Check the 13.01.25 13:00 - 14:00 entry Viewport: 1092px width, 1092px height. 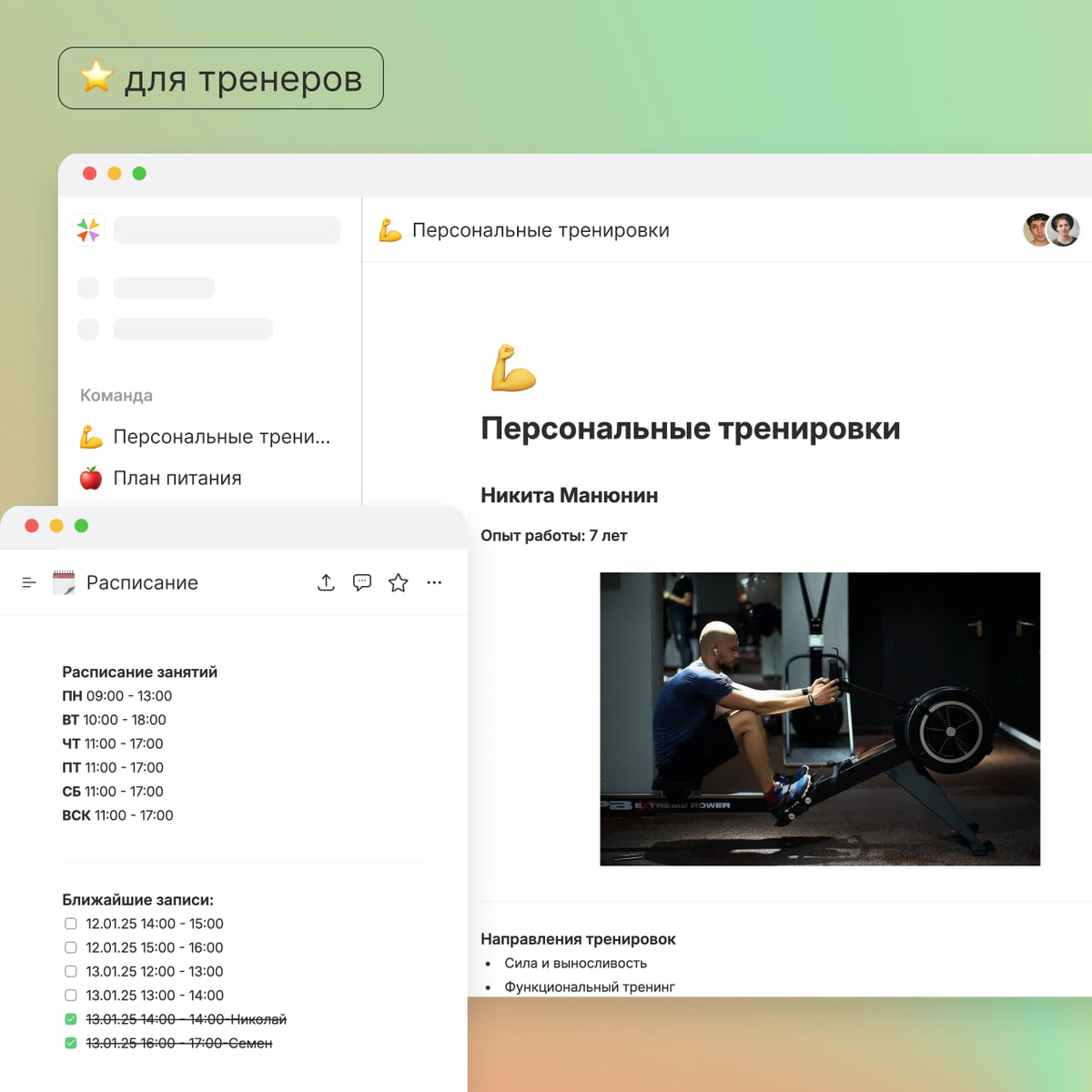(70, 995)
